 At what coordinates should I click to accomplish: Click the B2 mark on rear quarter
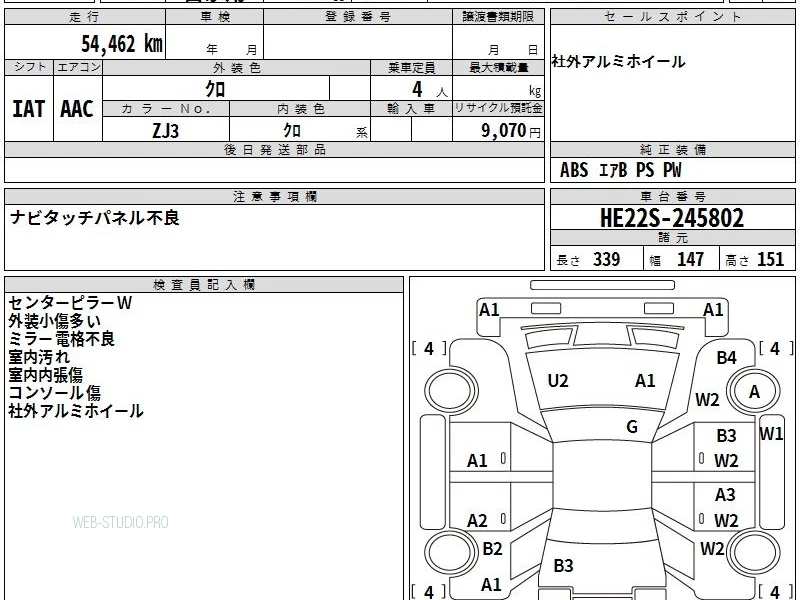pyautogui.click(x=492, y=549)
